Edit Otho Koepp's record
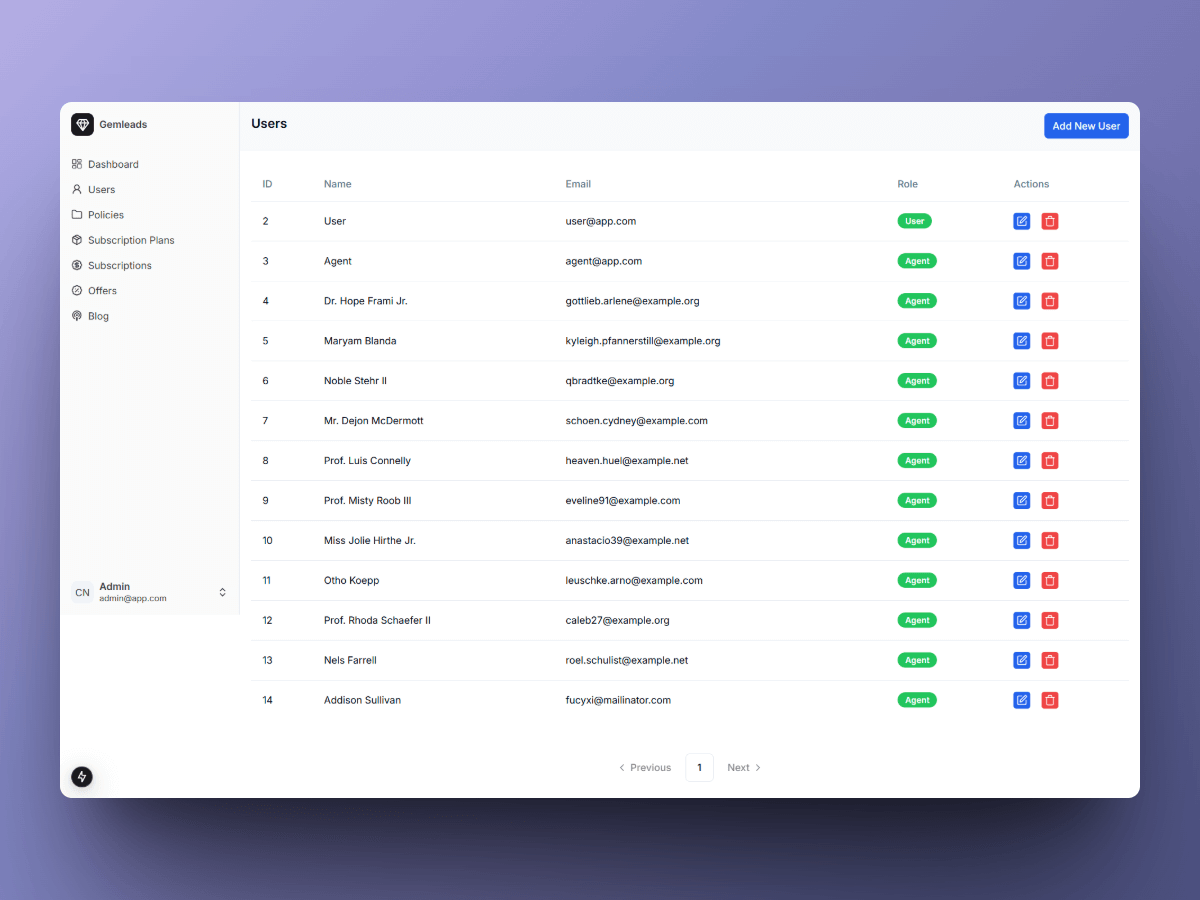The image size is (1200, 900). pos(1021,581)
